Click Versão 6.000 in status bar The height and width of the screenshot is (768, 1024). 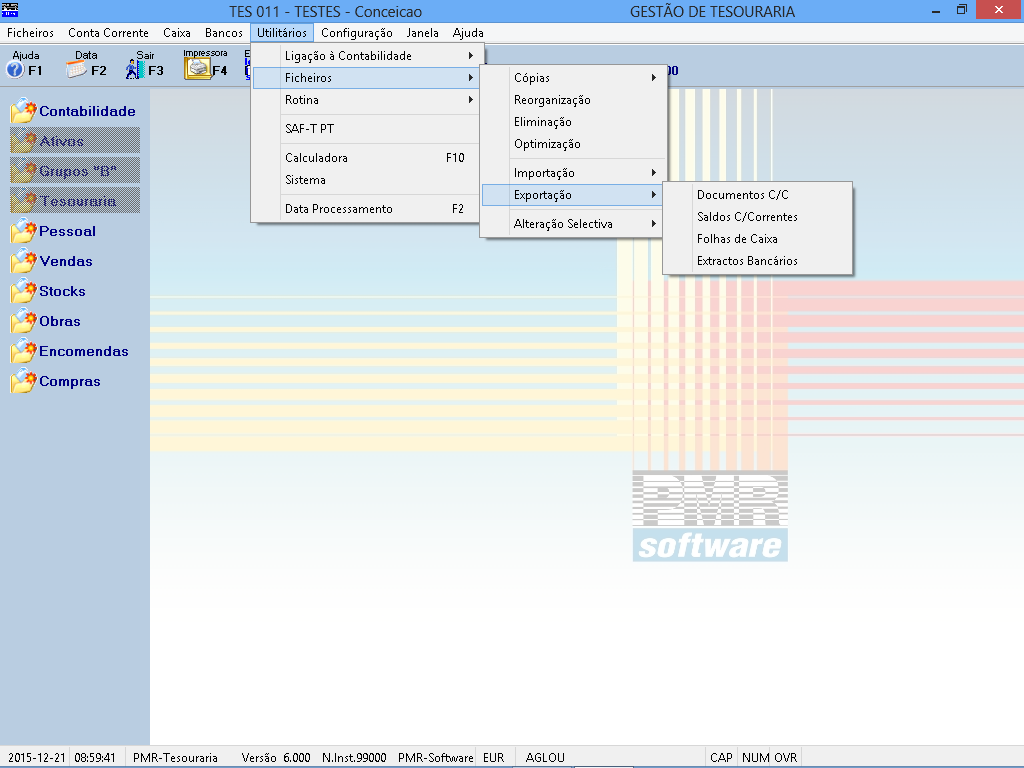[276, 758]
